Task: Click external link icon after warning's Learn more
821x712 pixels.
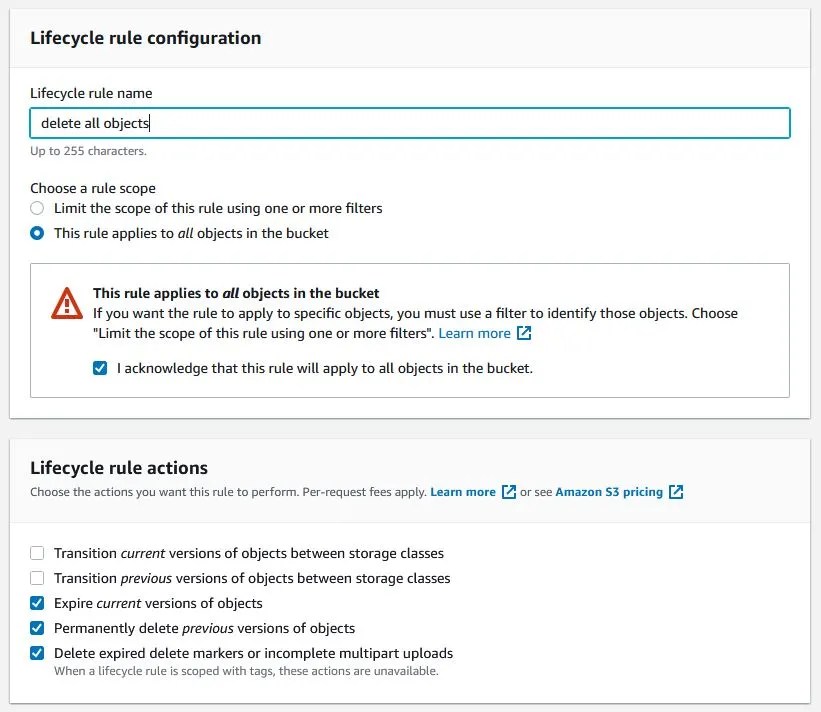Action: (524, 333)
